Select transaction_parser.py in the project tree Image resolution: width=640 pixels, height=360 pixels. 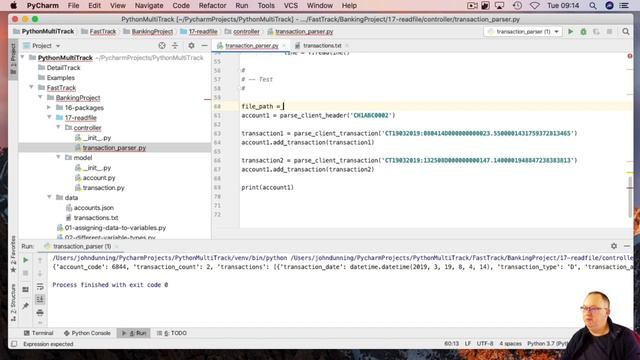point(114,148)
